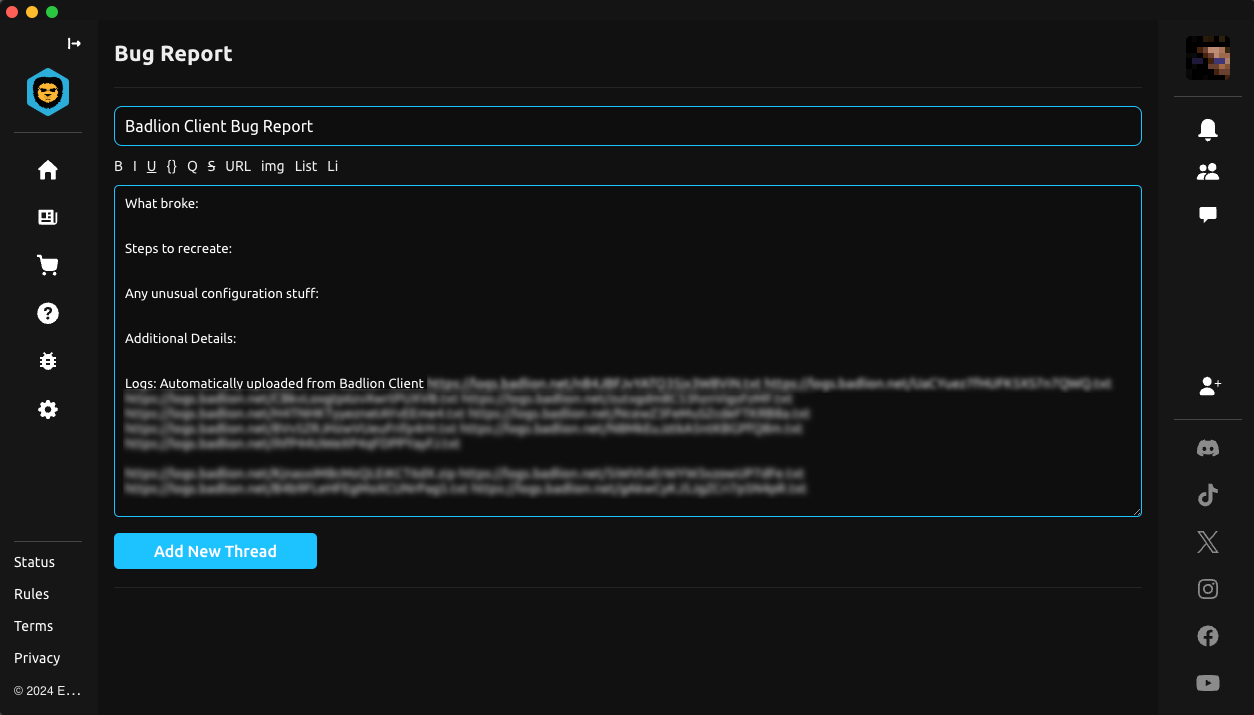Apply bold with the B button
The height and width of the screenshot is (715, 1254).
click(119, 166)
